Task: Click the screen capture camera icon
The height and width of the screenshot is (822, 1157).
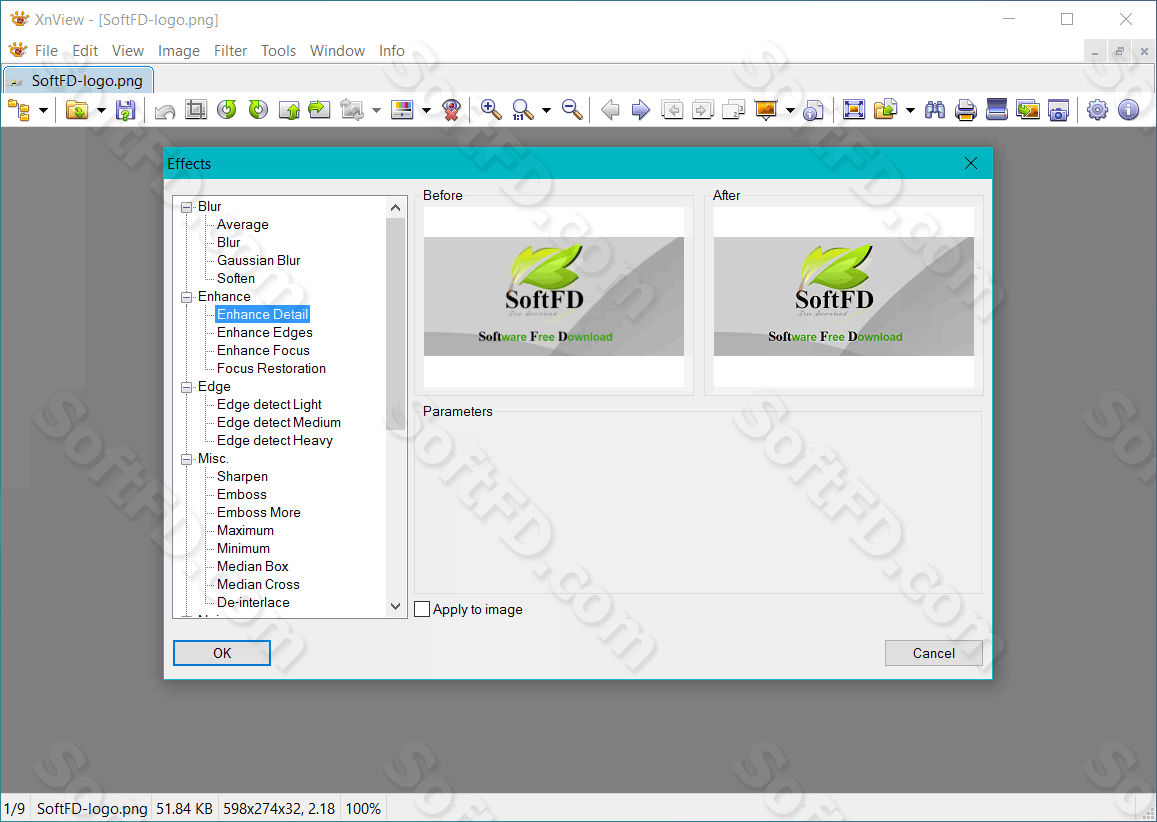Action: click(1058, 111)
